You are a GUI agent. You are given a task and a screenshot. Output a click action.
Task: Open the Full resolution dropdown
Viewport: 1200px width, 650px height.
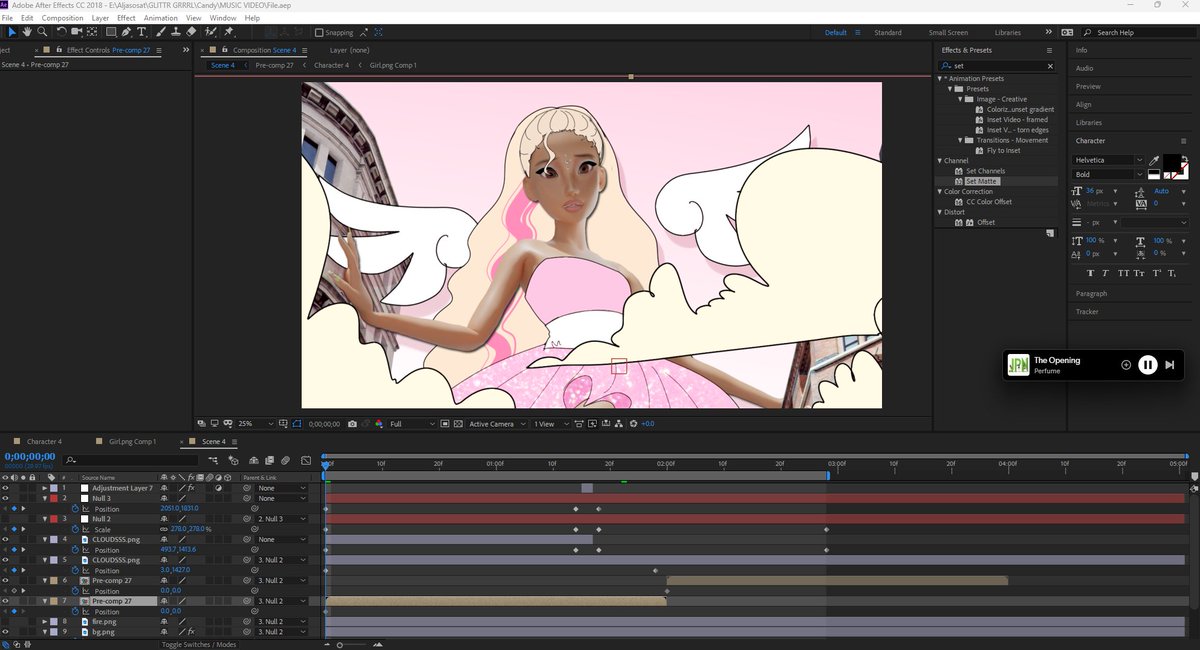pos(411,424)
